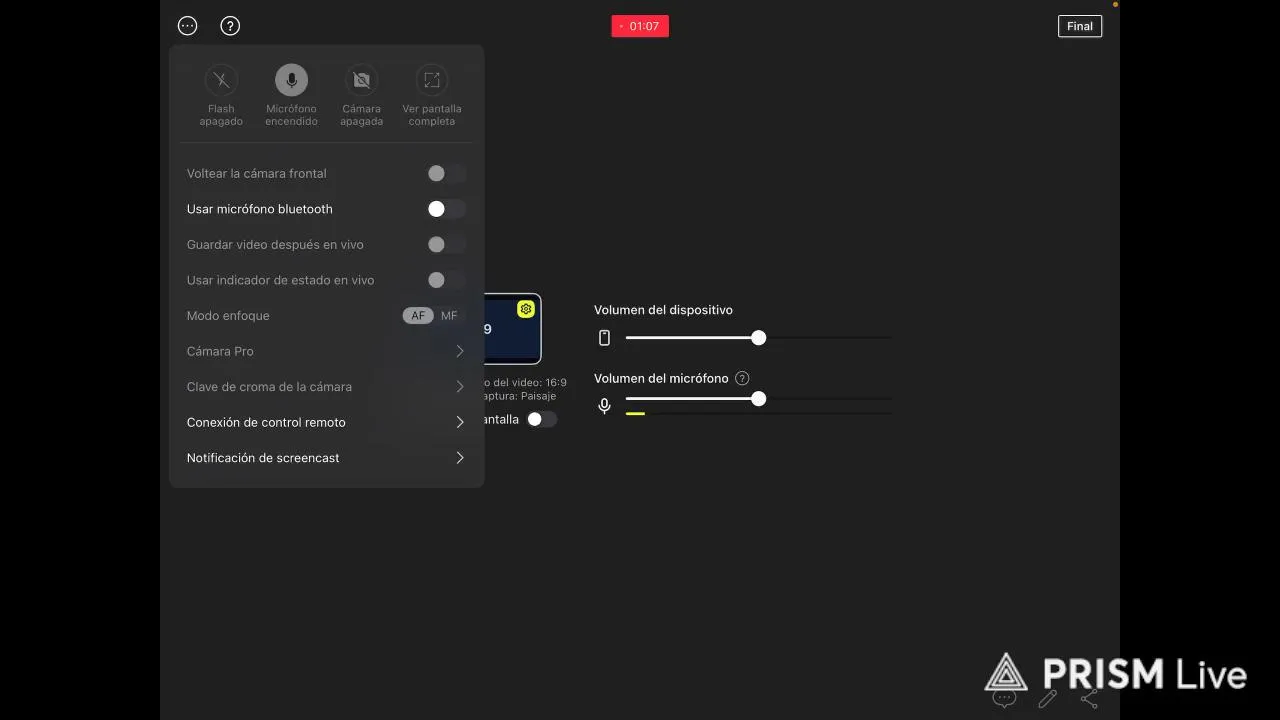The height and width of the screenshot is (720, 1280).
Task: Click the Volumen del micrófono slider knob
Action: coord(759,399)
